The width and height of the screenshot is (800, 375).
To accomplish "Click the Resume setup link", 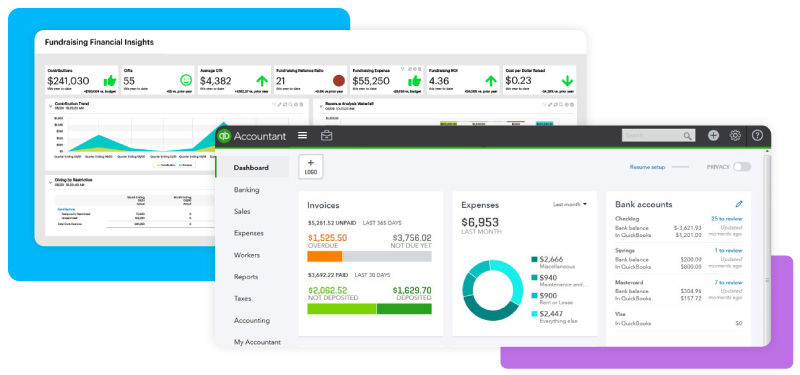I will point(647,167).
